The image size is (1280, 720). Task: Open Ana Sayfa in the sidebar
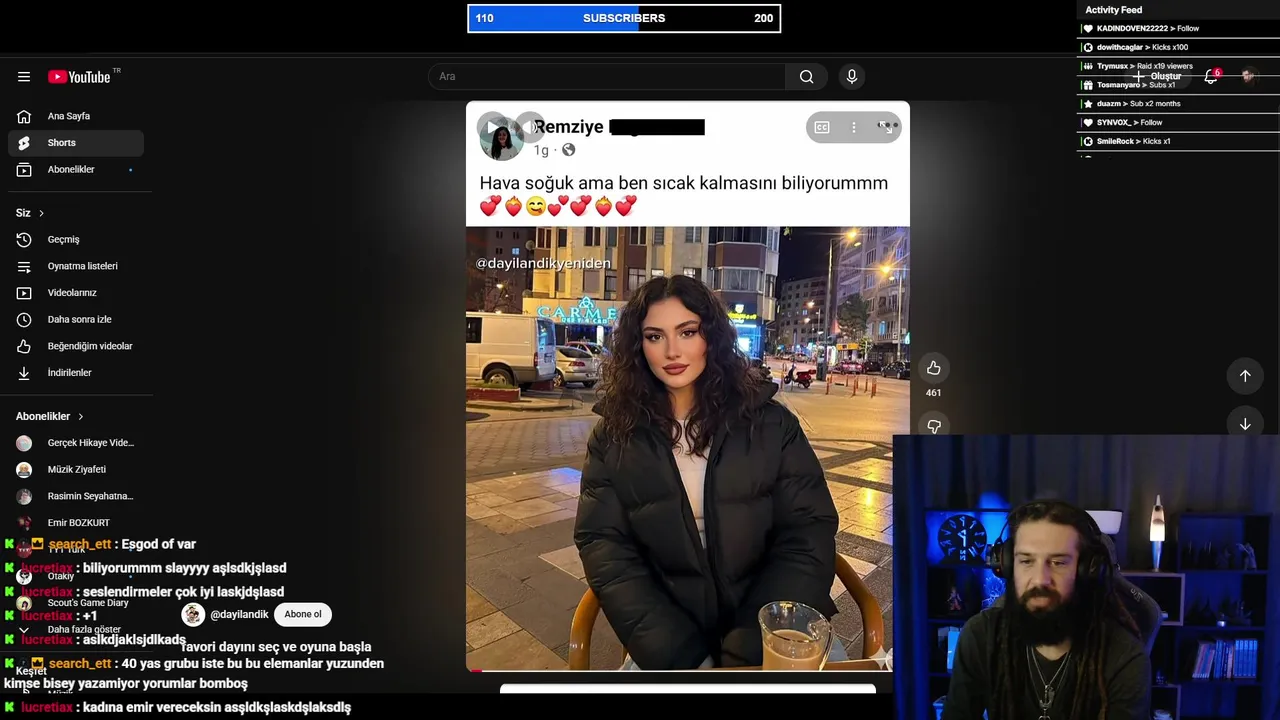click(x=76, y=116)
